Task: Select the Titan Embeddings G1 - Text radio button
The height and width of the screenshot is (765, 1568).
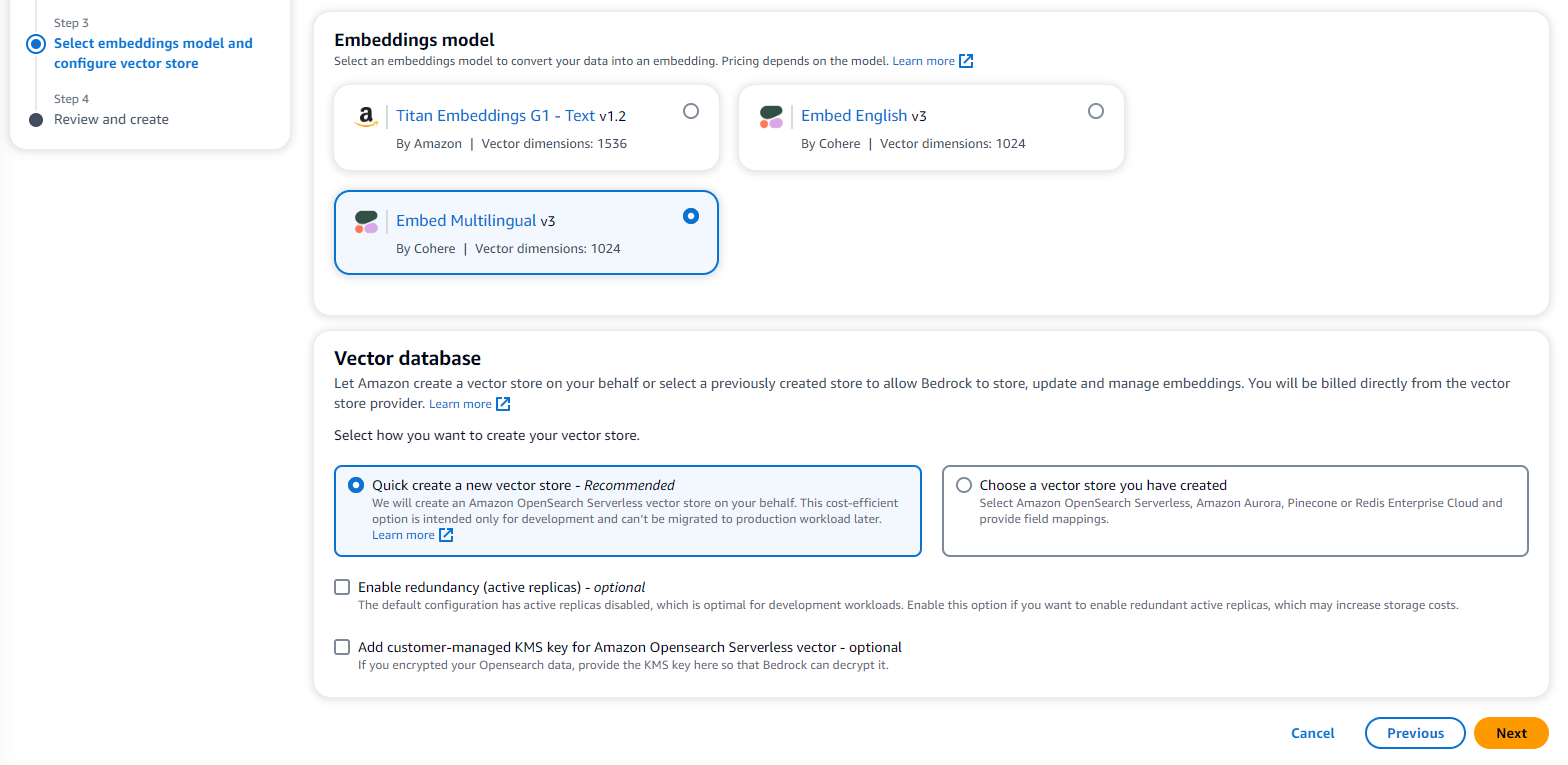Action: pyautogui.click(x=691, y=111)
